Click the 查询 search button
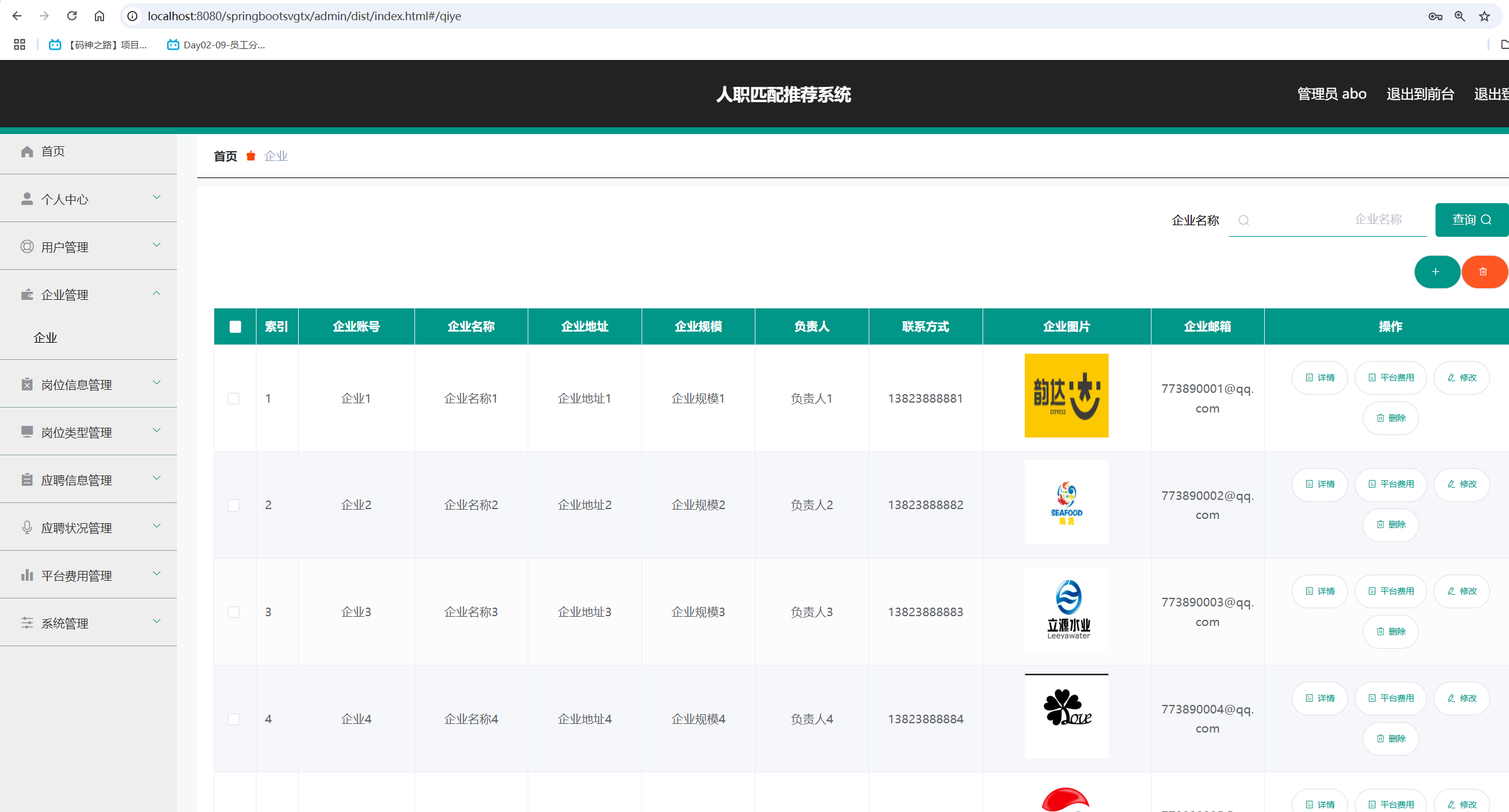1509x812 pixels. [1472, 220]
